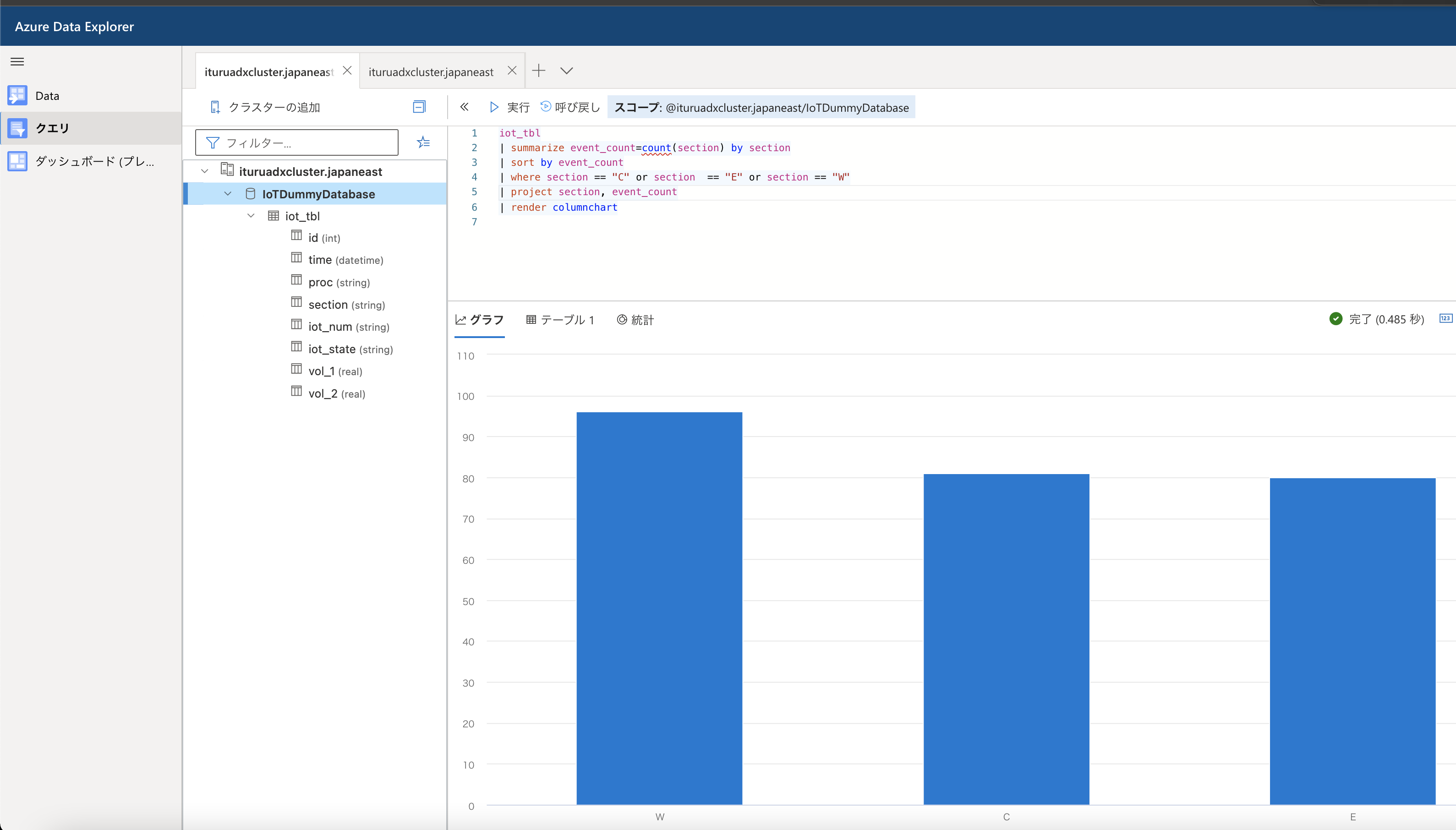Screen dimensions: 1456x830
Task: Switch to the 統計 tab
Action: (635, 320)
